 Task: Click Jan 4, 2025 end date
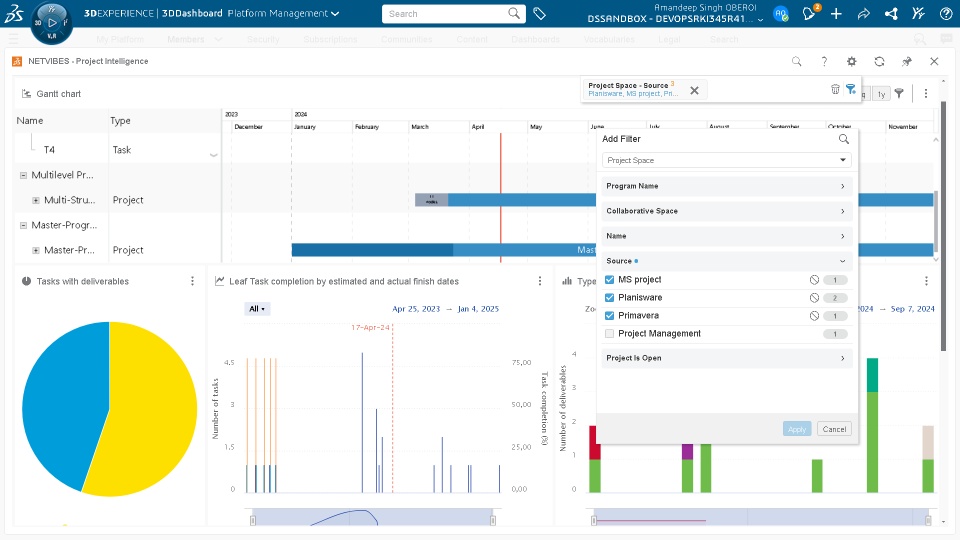[x=478, y=309]
